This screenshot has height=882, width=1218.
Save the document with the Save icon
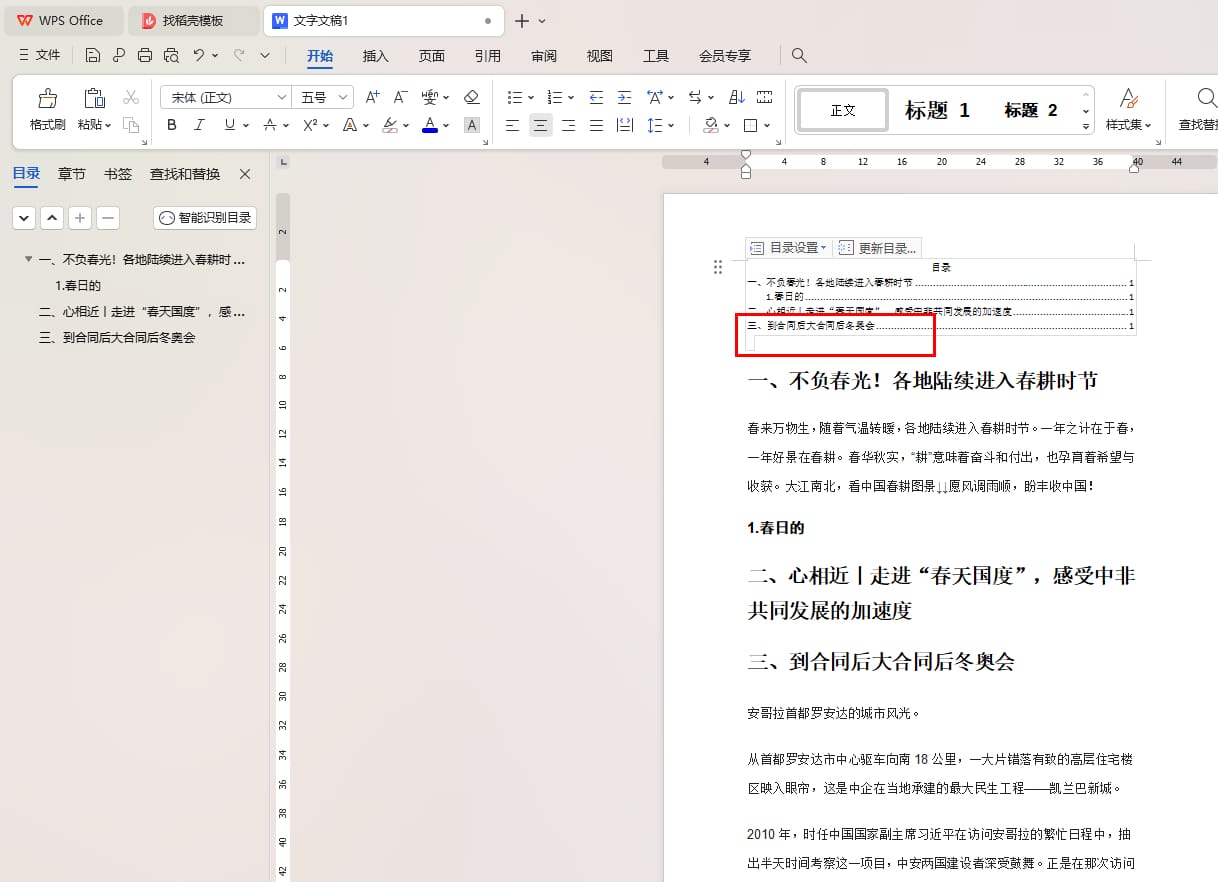pos(93,55)
